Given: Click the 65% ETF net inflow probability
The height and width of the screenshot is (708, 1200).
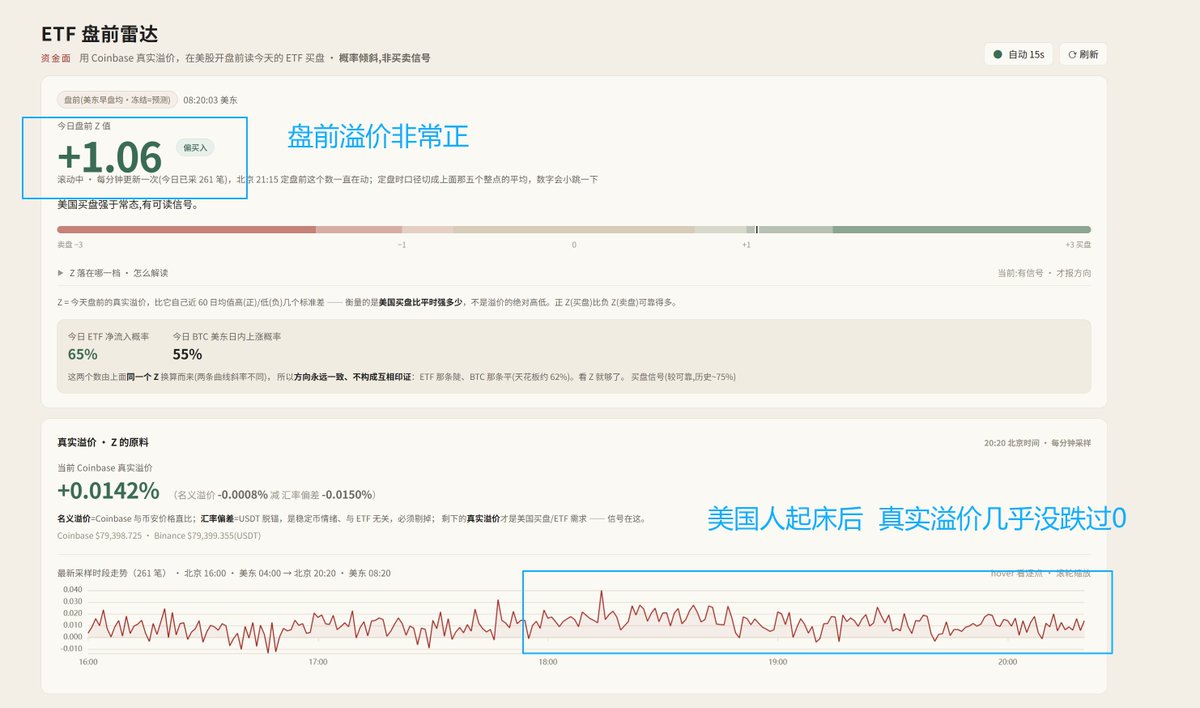Looking at the screenshot, I should [x=82, y=354].
